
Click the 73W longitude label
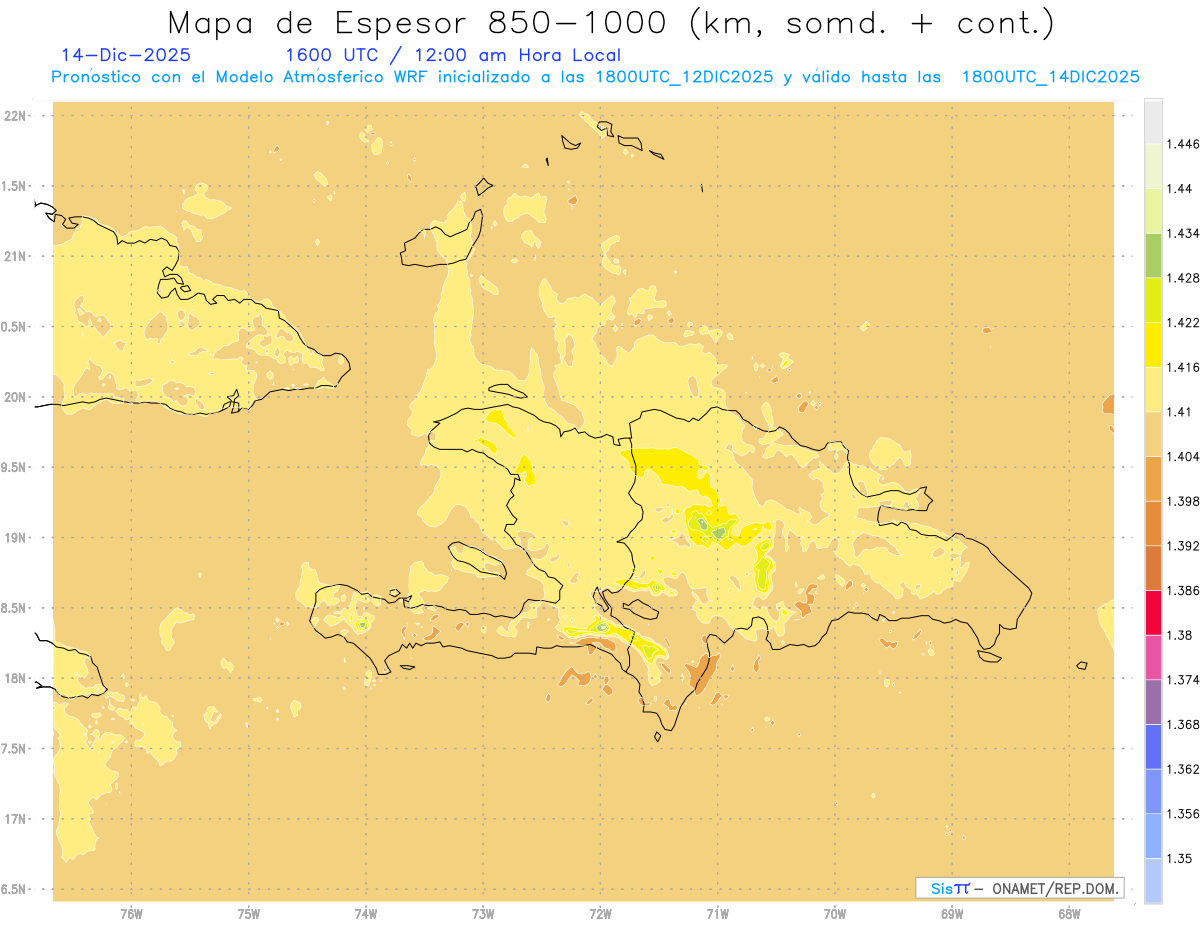pyautogui.click(x=483, y=913)
